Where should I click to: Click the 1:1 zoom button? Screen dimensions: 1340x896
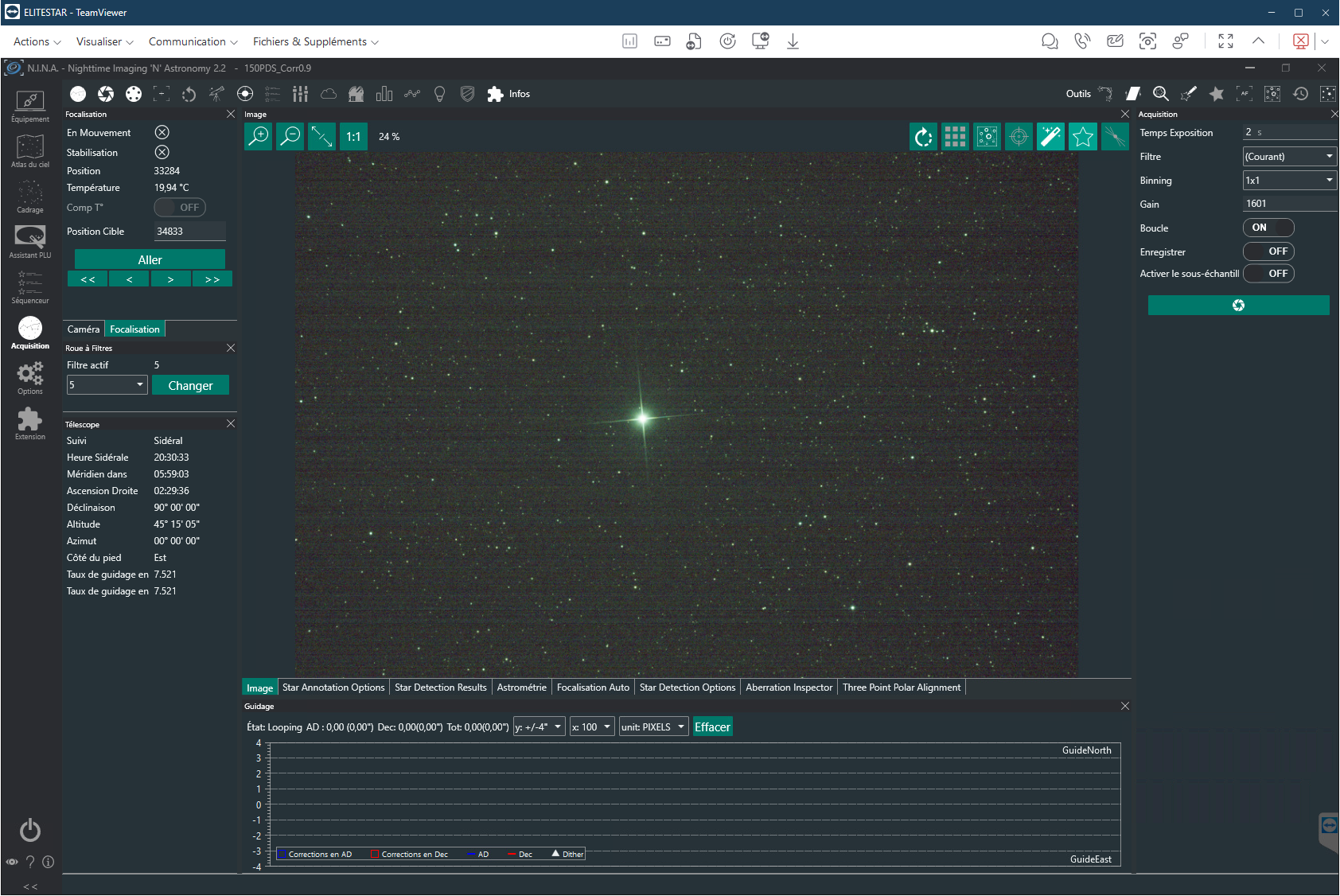pos(353,137)
